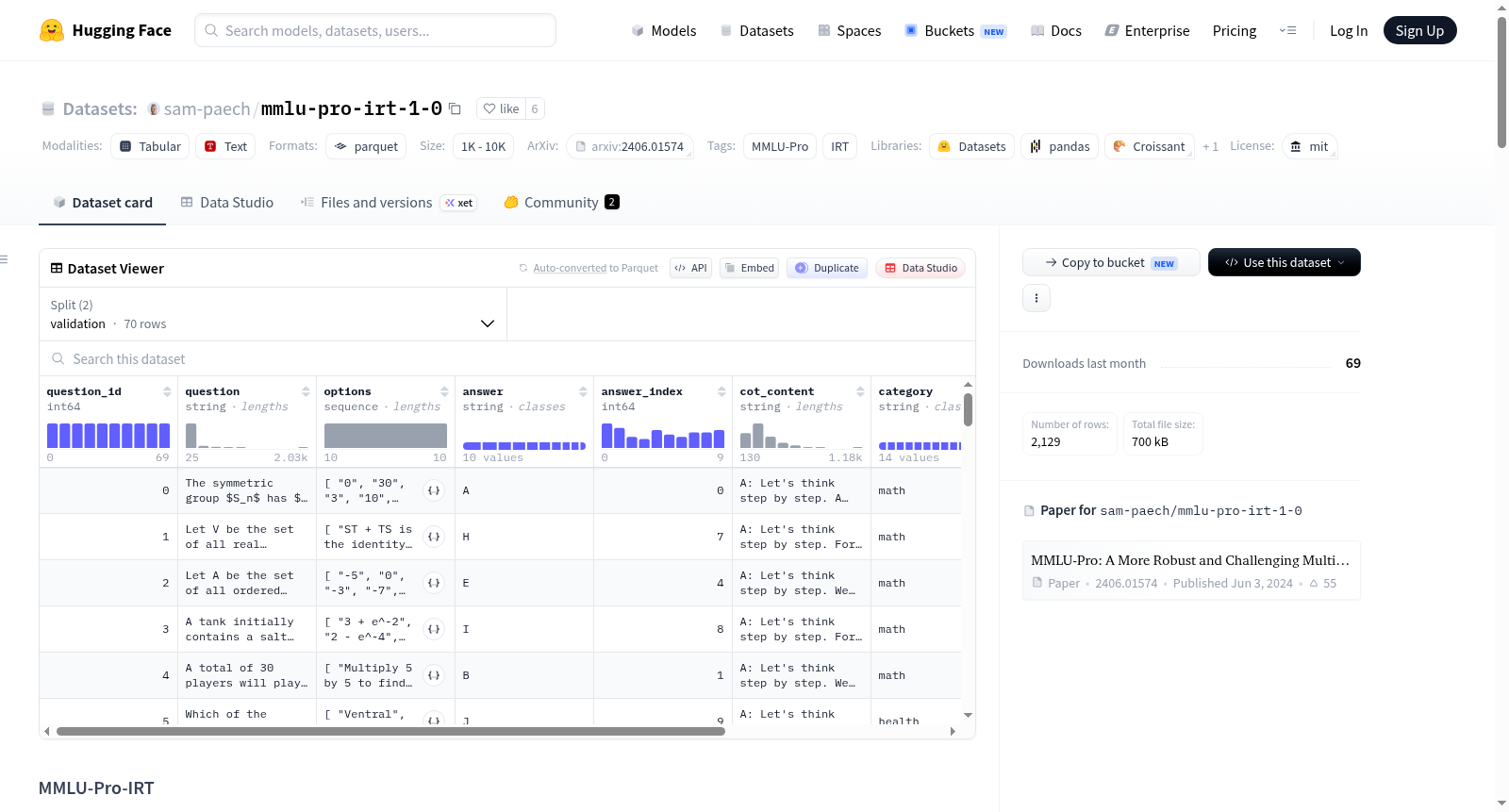Expand options cell JSON for row 4
Image resolution: width=1509 pixels, height=812 pixels.
coord(434,675)
